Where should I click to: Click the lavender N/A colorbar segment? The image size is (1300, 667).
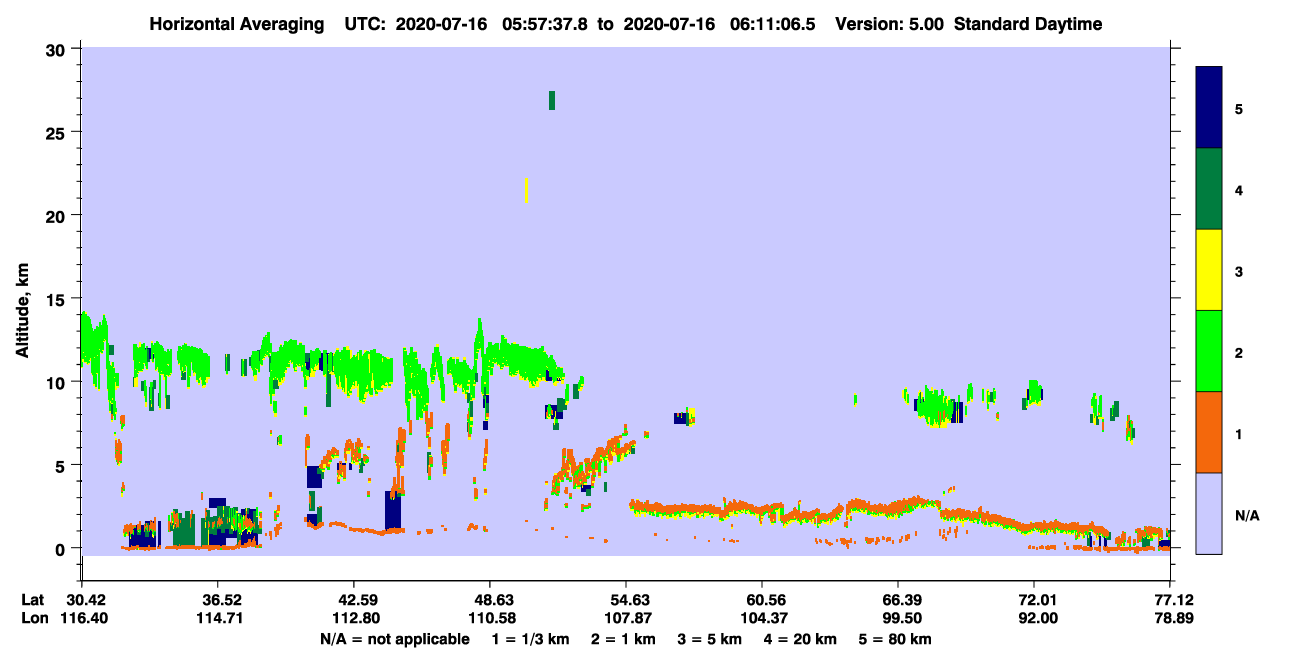[1209, 513]
